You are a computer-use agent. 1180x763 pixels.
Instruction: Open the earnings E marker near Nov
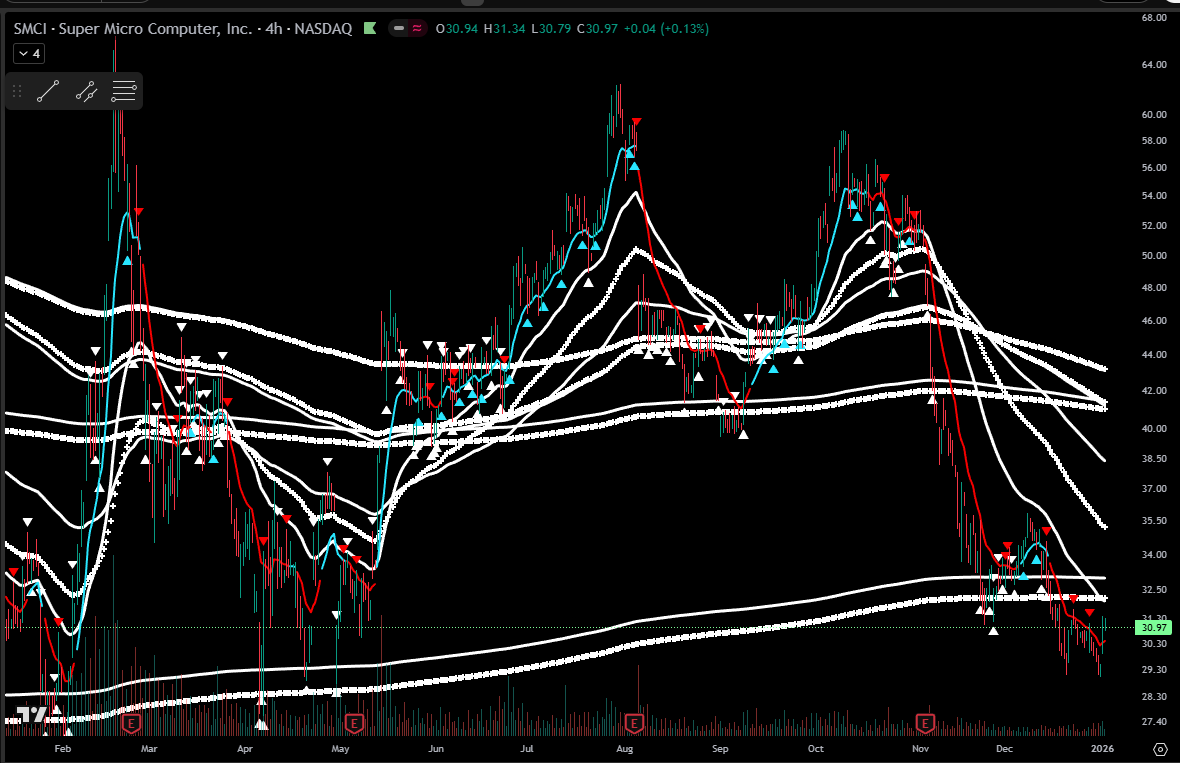click(x=925, y=724)
